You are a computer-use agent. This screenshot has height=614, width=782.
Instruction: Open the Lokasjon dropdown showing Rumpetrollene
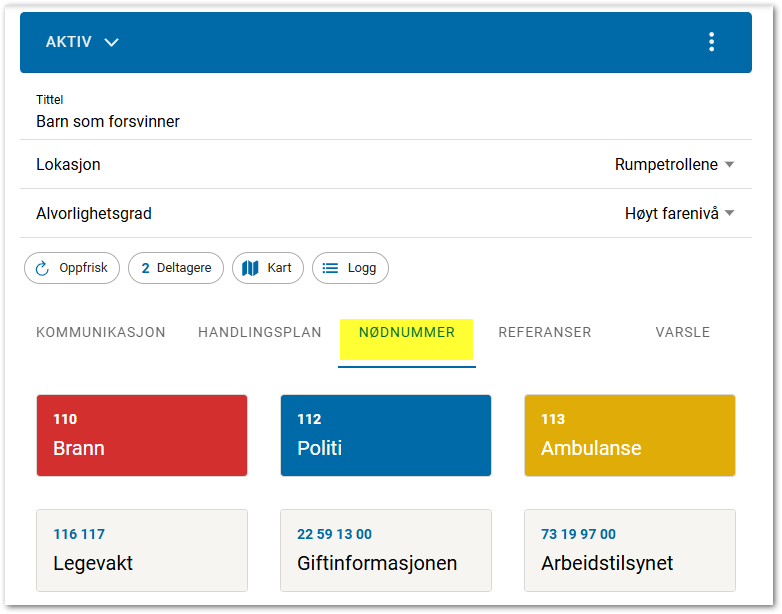(674, 165)
